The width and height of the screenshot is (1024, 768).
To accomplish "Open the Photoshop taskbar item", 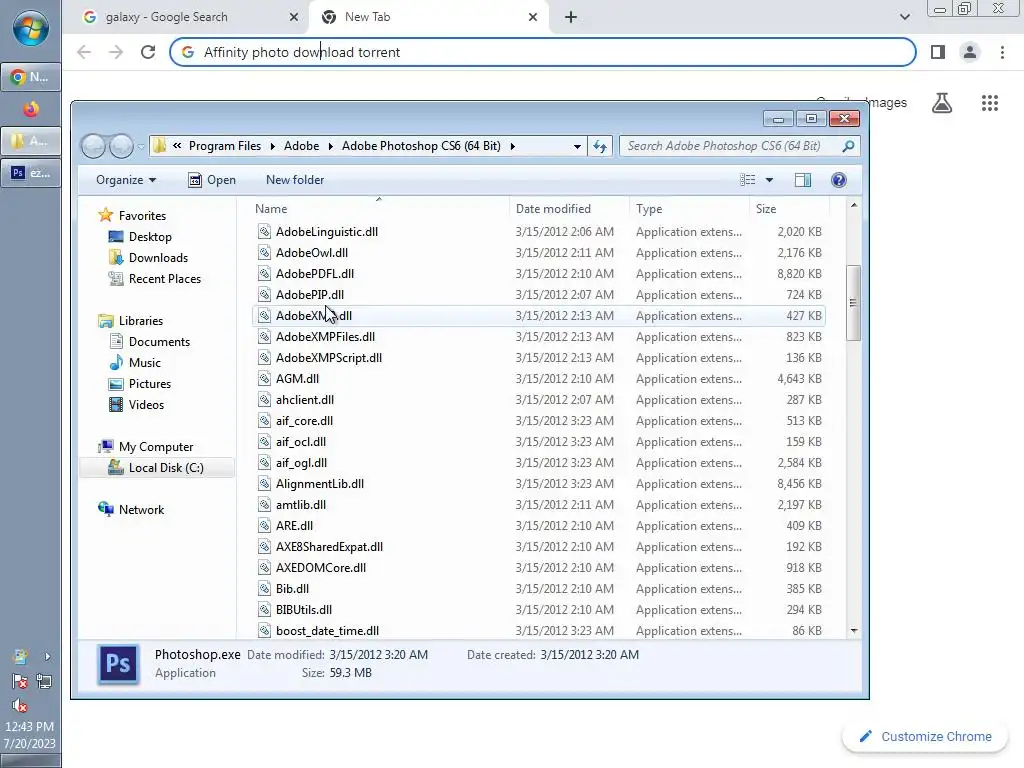I will tap(31, 173).
